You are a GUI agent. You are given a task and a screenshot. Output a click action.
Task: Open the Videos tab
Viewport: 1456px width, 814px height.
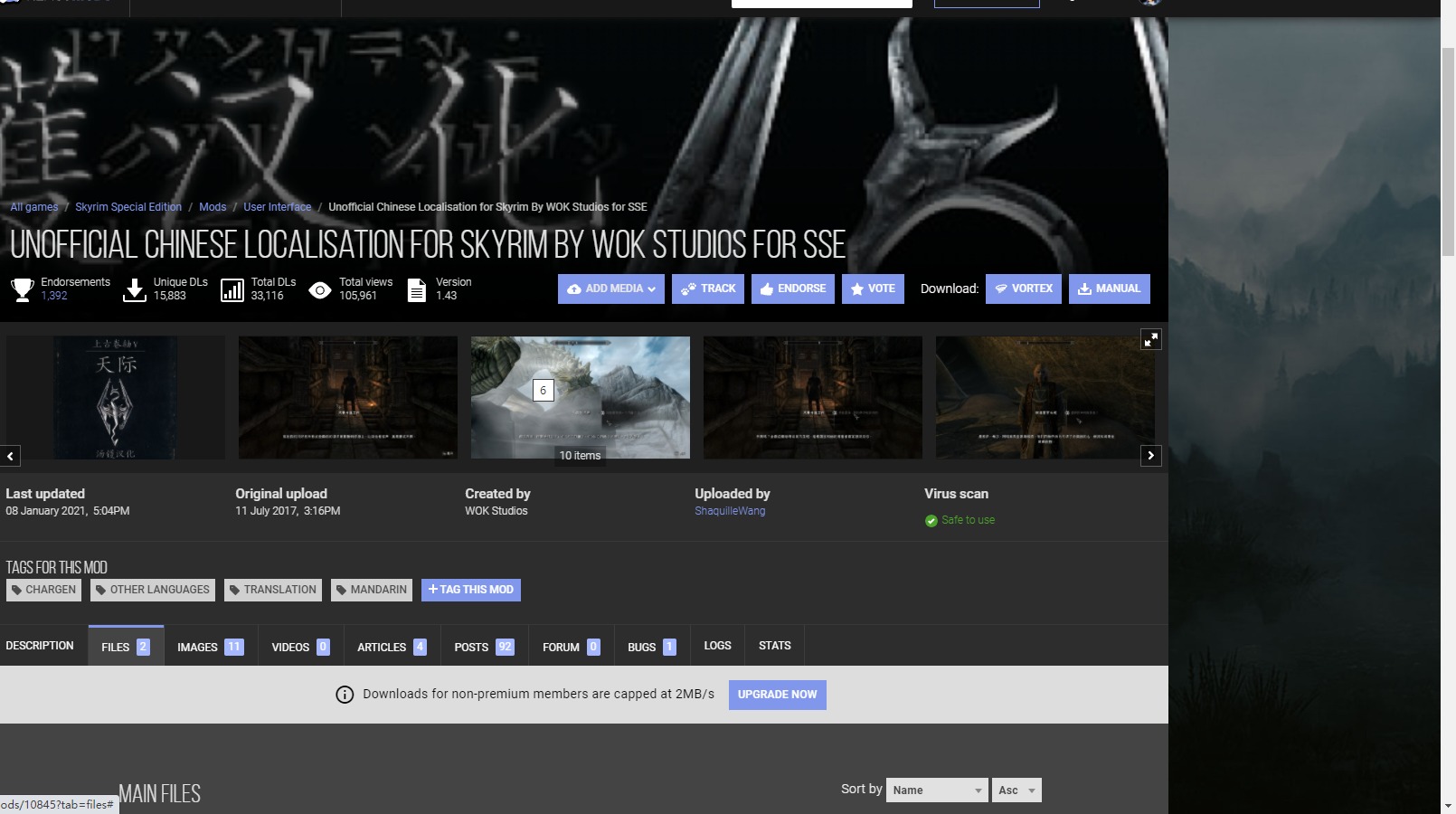tap(300, 646)
